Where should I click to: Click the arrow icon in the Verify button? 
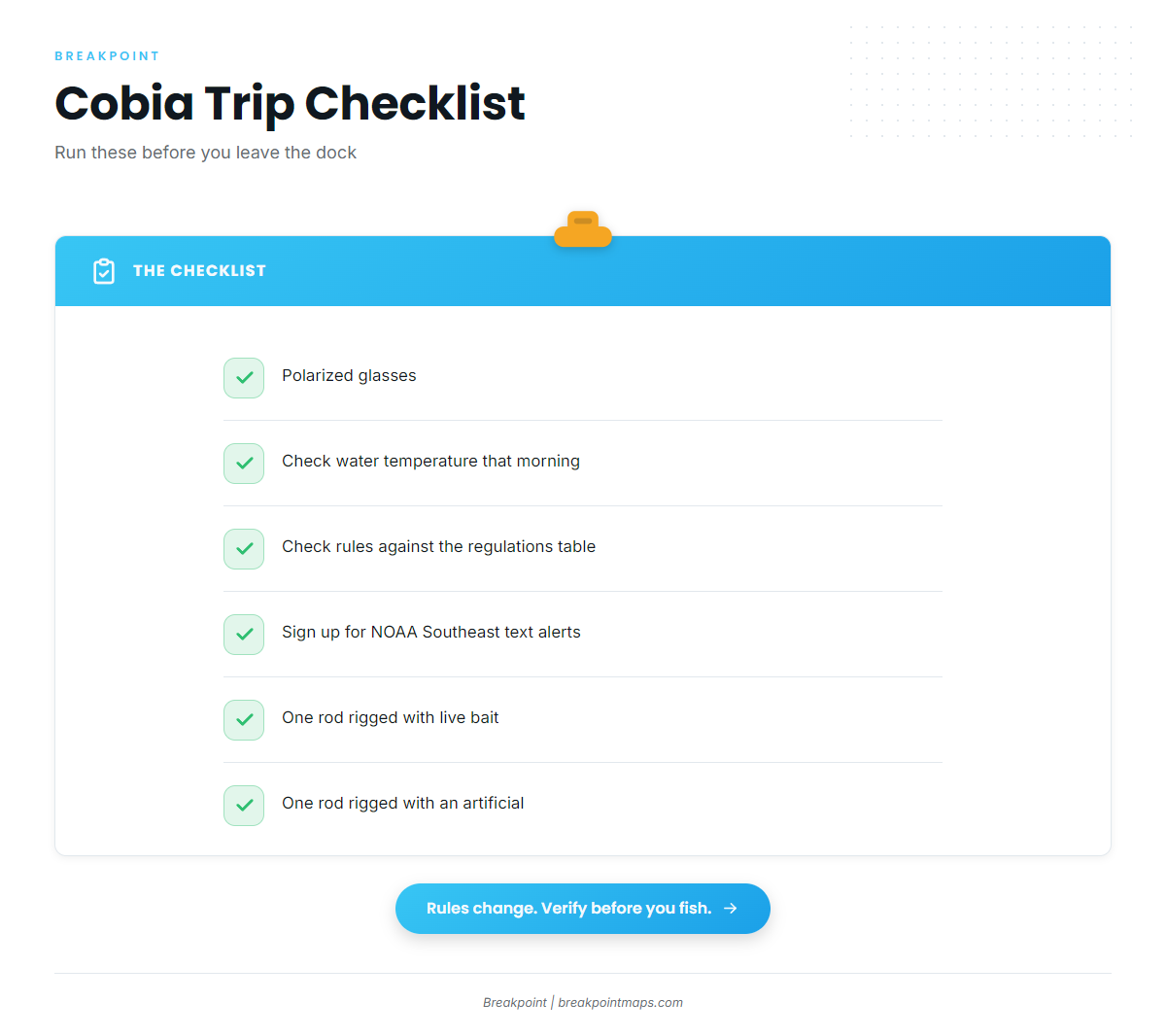(x=731, y=908)
